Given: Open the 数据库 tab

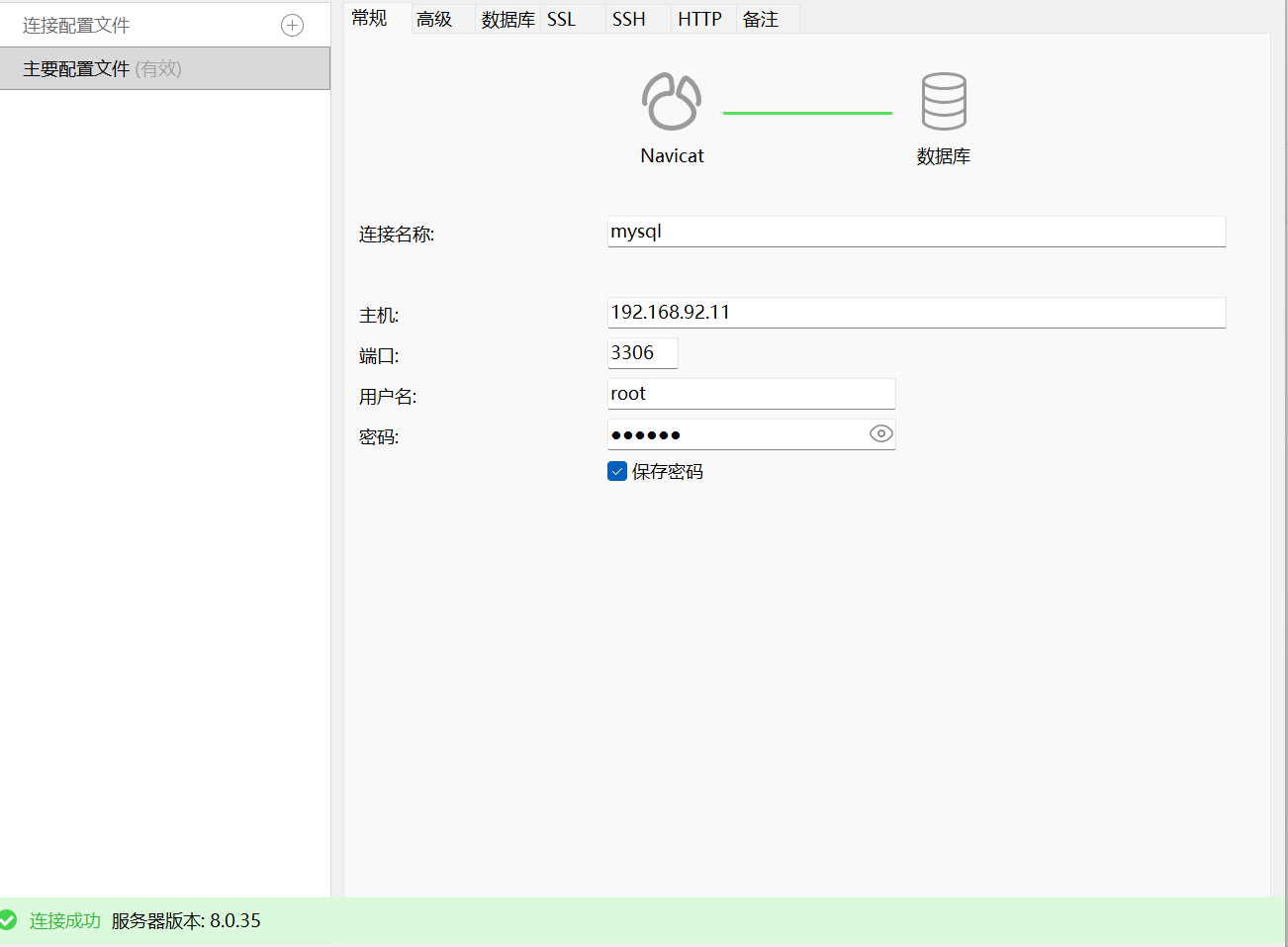Looking at the screenshot, I should coord(508,19).
